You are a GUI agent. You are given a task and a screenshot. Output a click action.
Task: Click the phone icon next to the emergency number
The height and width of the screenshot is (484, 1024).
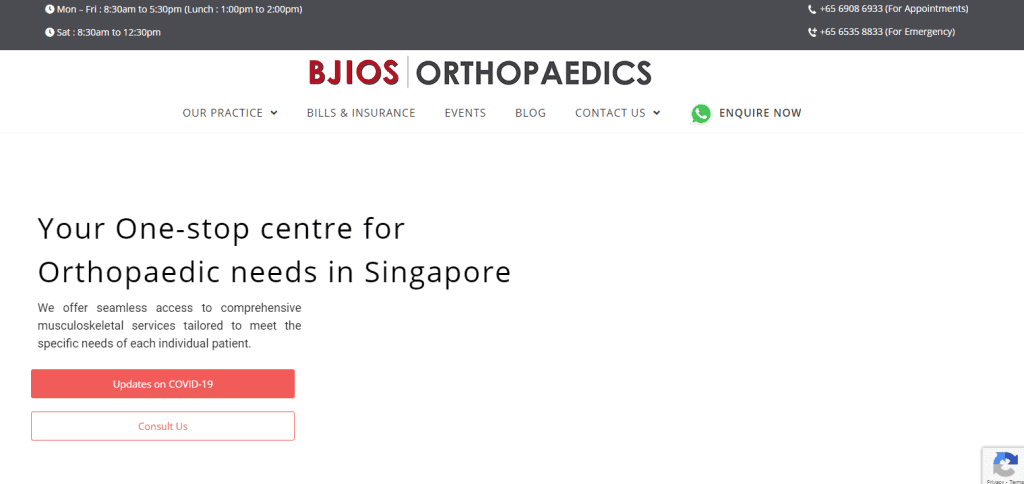812,32
